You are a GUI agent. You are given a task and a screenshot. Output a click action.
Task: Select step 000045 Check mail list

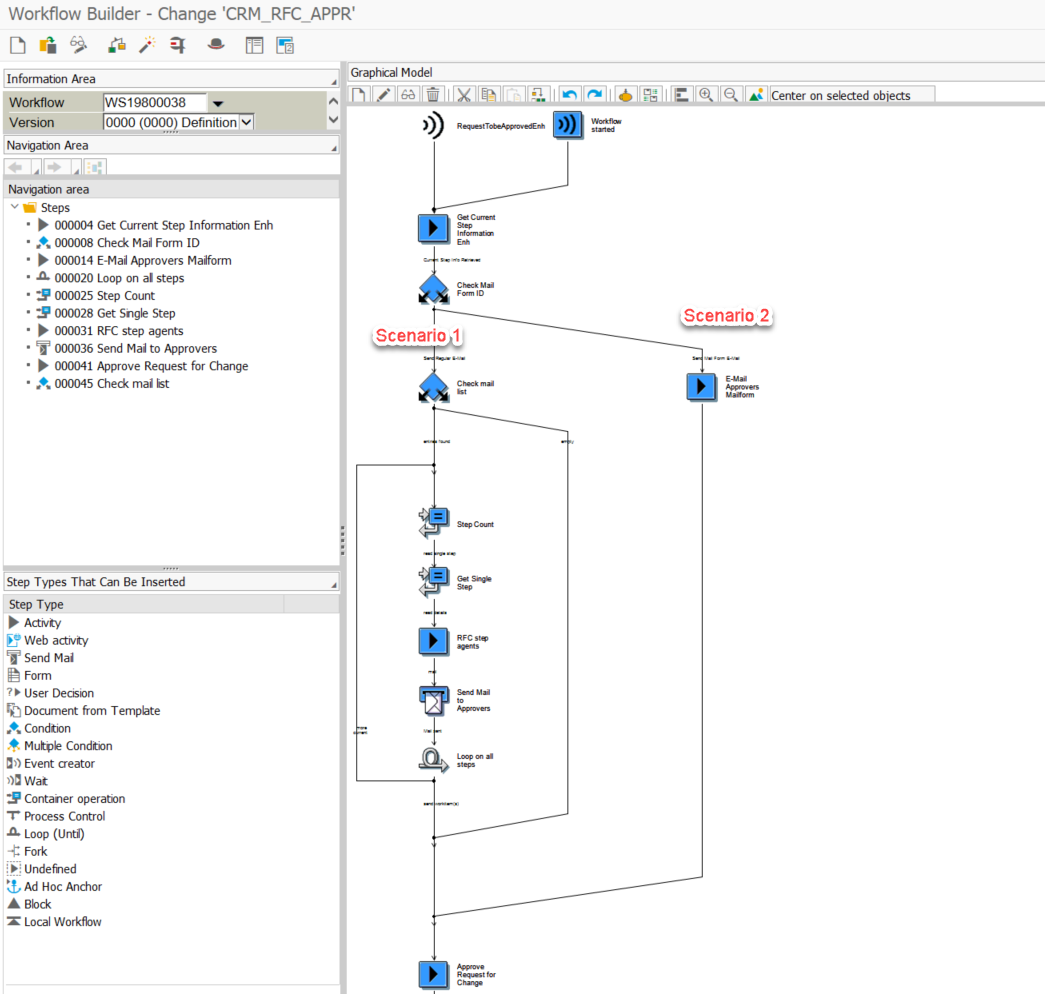111,383
